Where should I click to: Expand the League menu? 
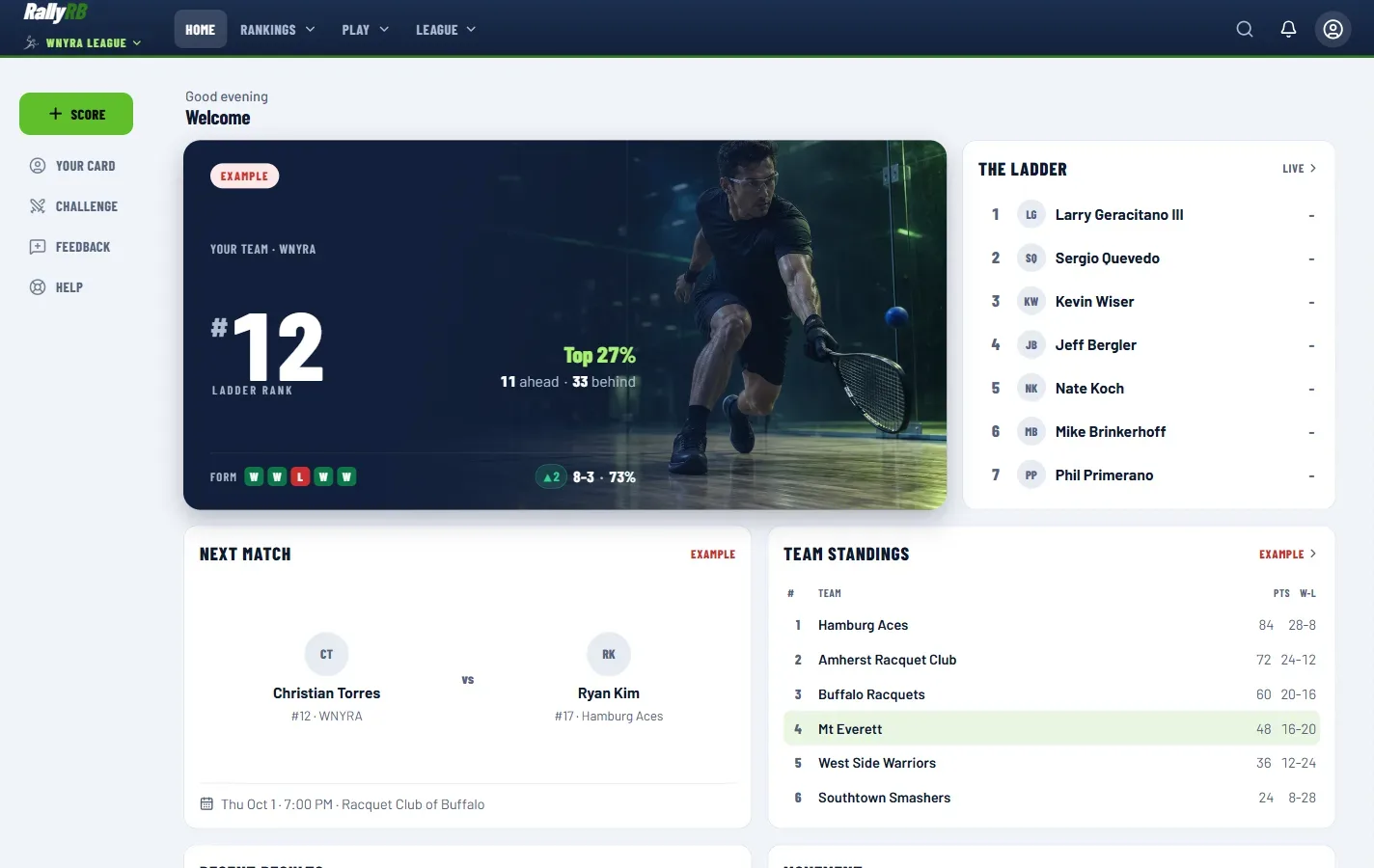point(446,30)
